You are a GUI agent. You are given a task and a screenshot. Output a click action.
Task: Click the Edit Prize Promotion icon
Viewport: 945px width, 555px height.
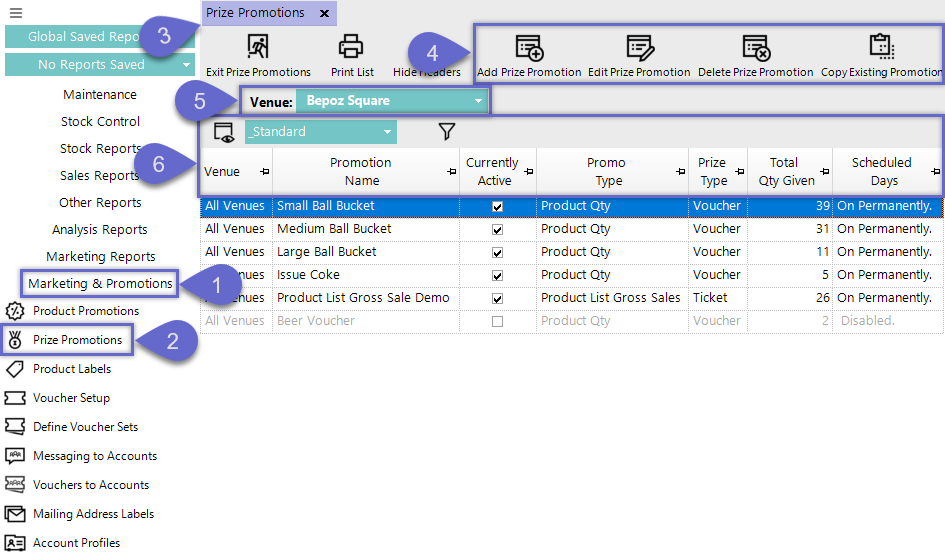point(639,47)
